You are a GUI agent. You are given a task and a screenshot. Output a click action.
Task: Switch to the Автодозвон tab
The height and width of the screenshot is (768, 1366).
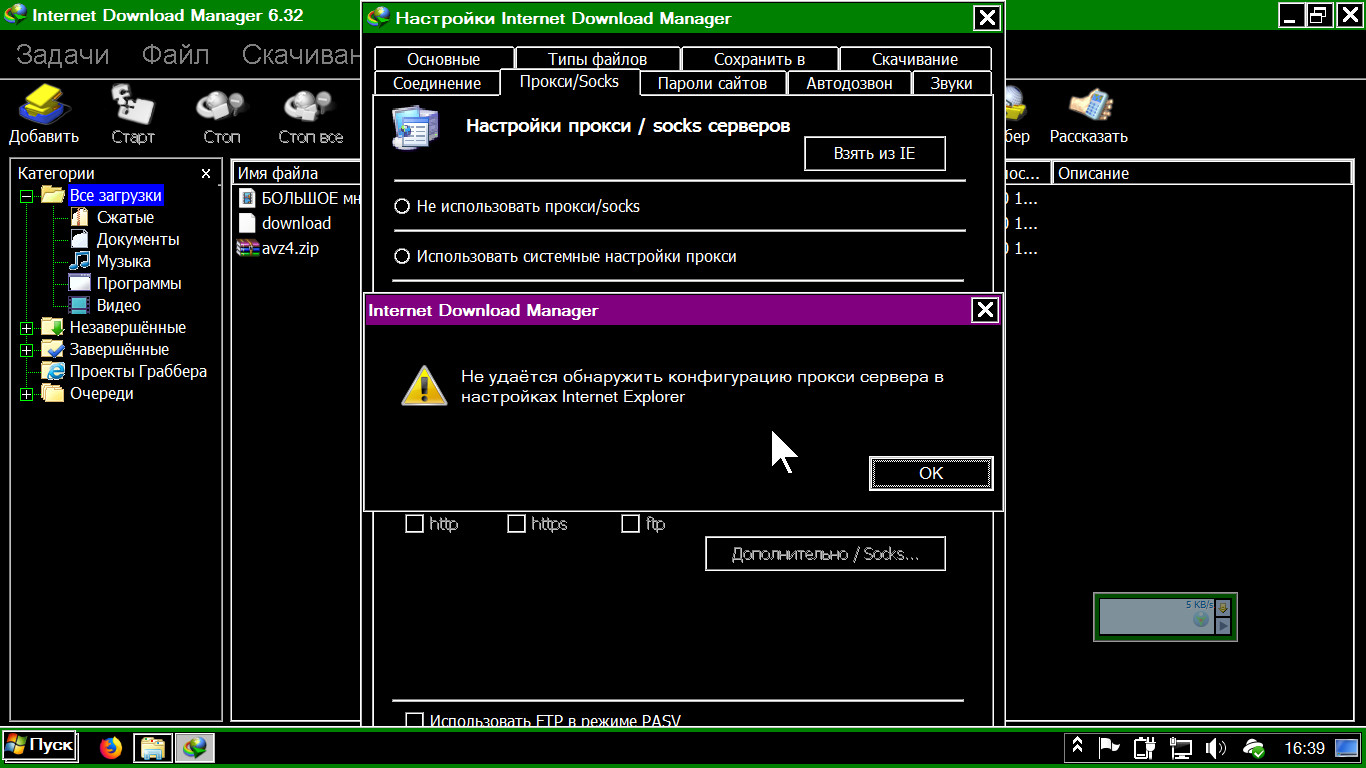point(849,84)
